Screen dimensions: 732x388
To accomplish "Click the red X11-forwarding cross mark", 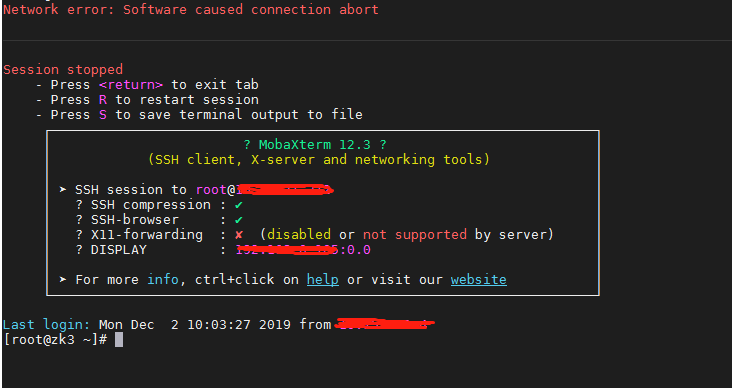I will (239, 234).
